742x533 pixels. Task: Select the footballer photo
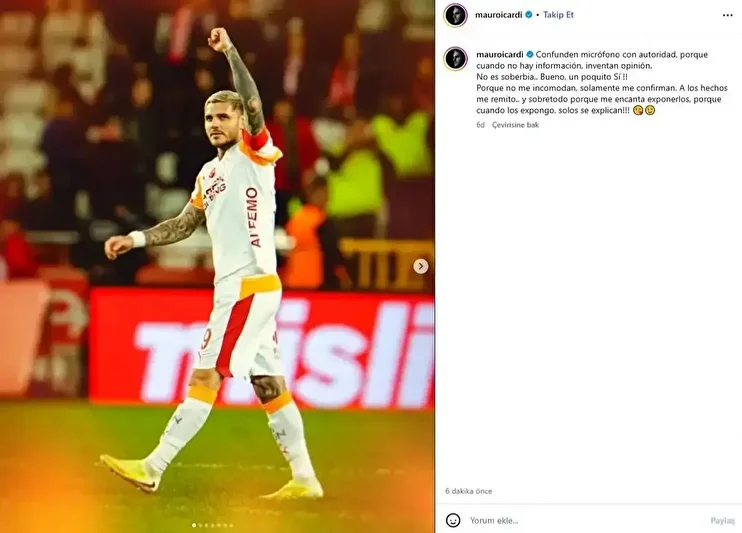pyautogui.click(x=217, y=266)
